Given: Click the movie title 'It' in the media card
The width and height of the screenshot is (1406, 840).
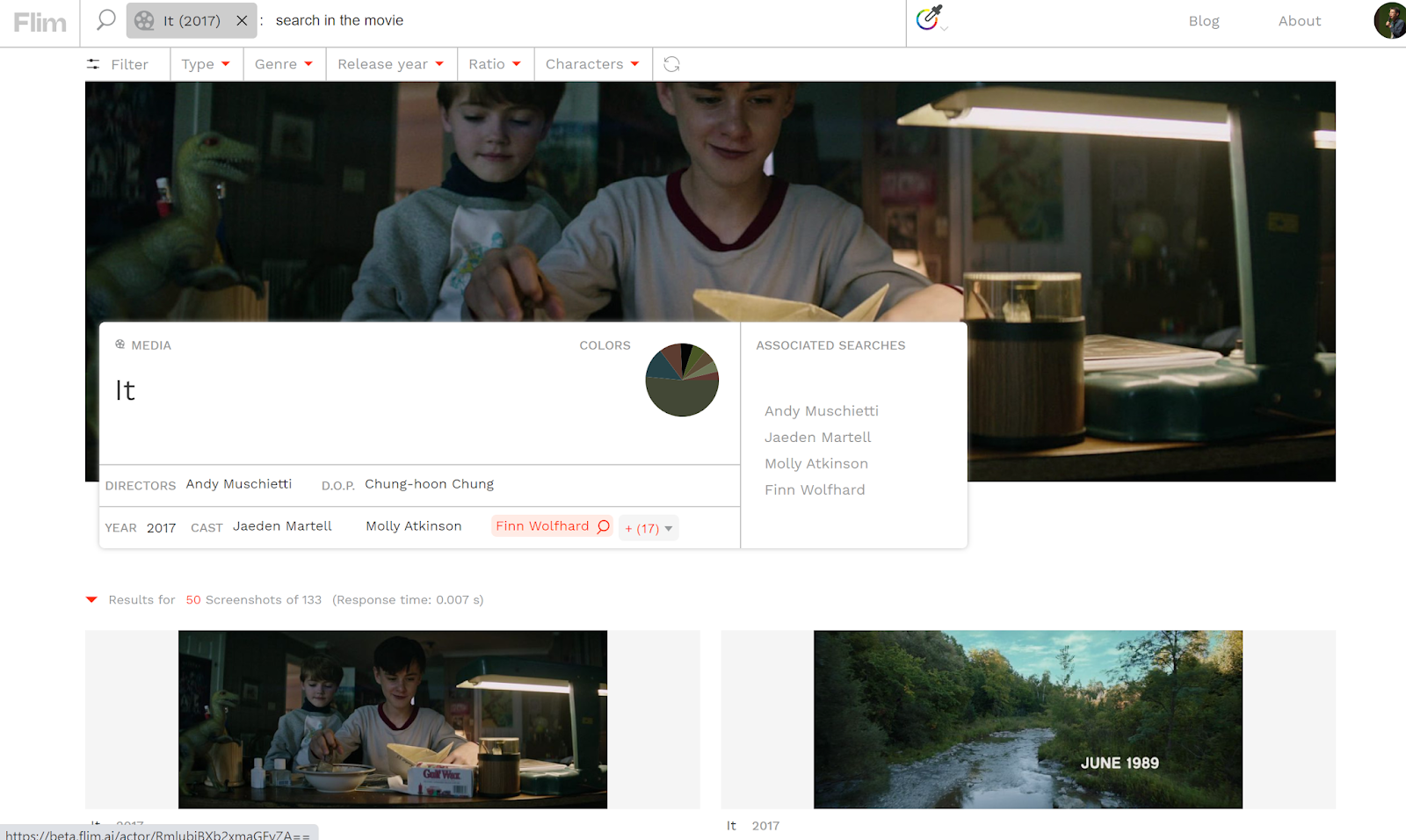Looking at the screenshot, I should (126, 390).
